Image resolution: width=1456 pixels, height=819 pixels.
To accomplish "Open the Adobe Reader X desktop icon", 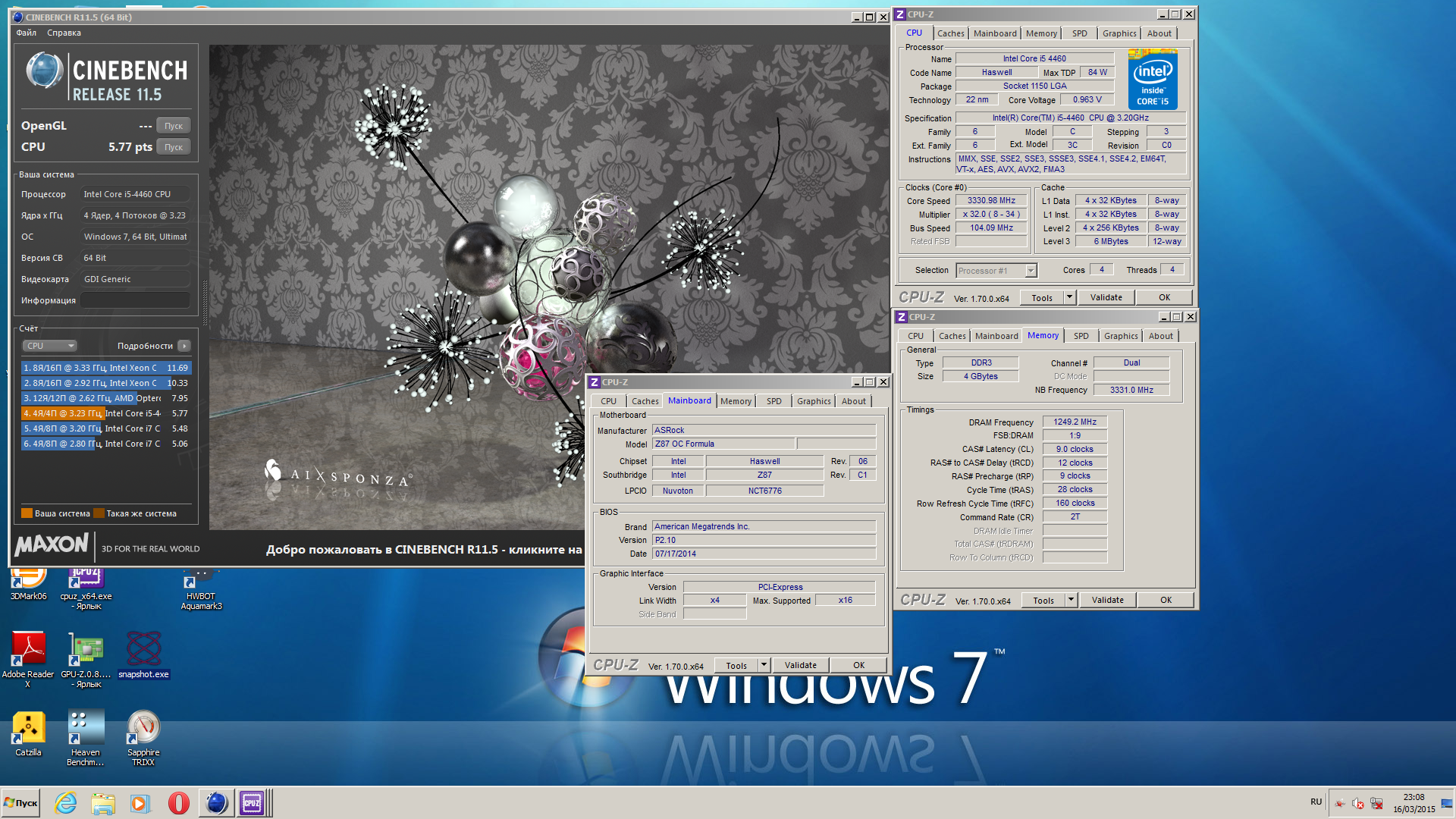I will [x=28, y=658].
